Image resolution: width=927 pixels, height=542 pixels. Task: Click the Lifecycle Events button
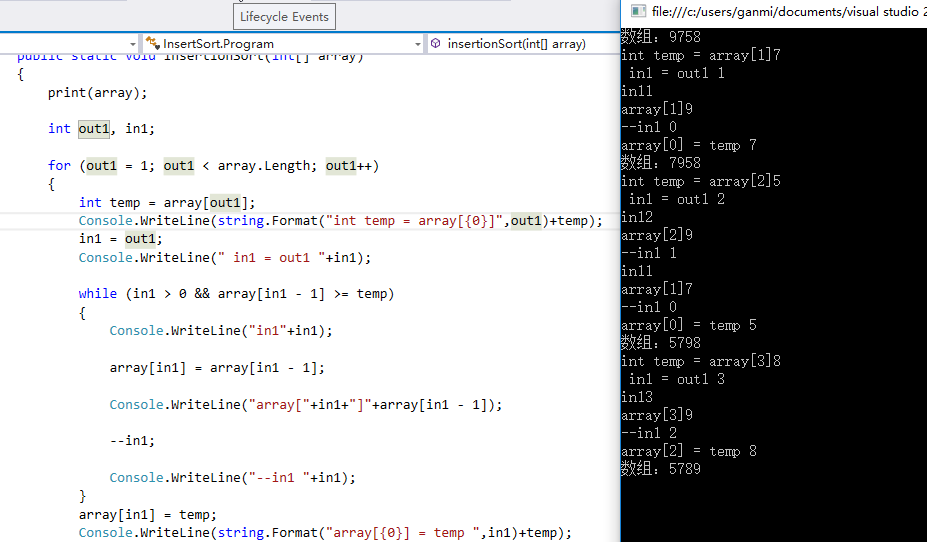(284, 17)
